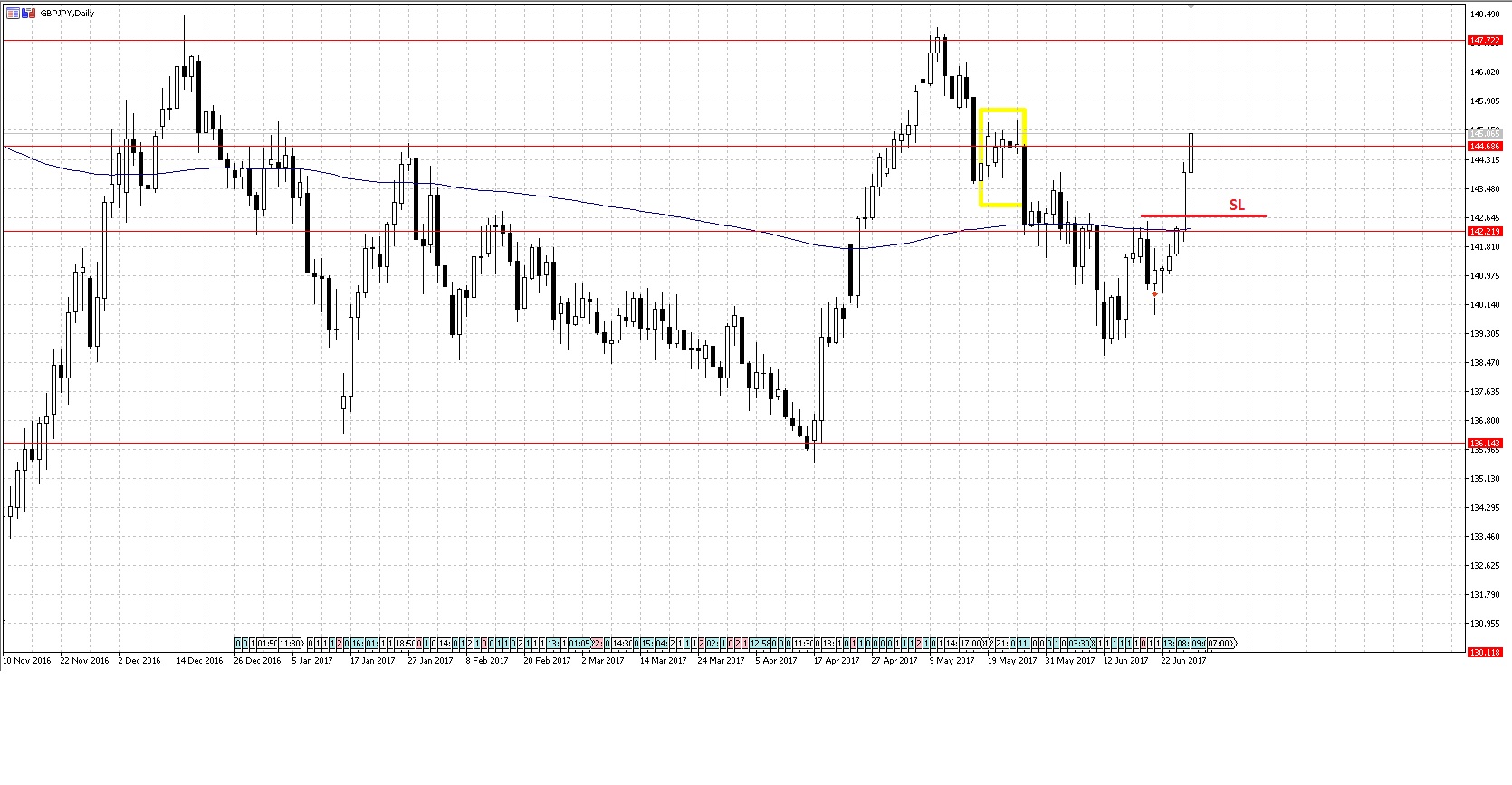Image resolution: width=1512 pixels, height=785 pixels.
Task: Click the 138.470 price scale value
Action: pyautogui.click(x=1485, y=363)
